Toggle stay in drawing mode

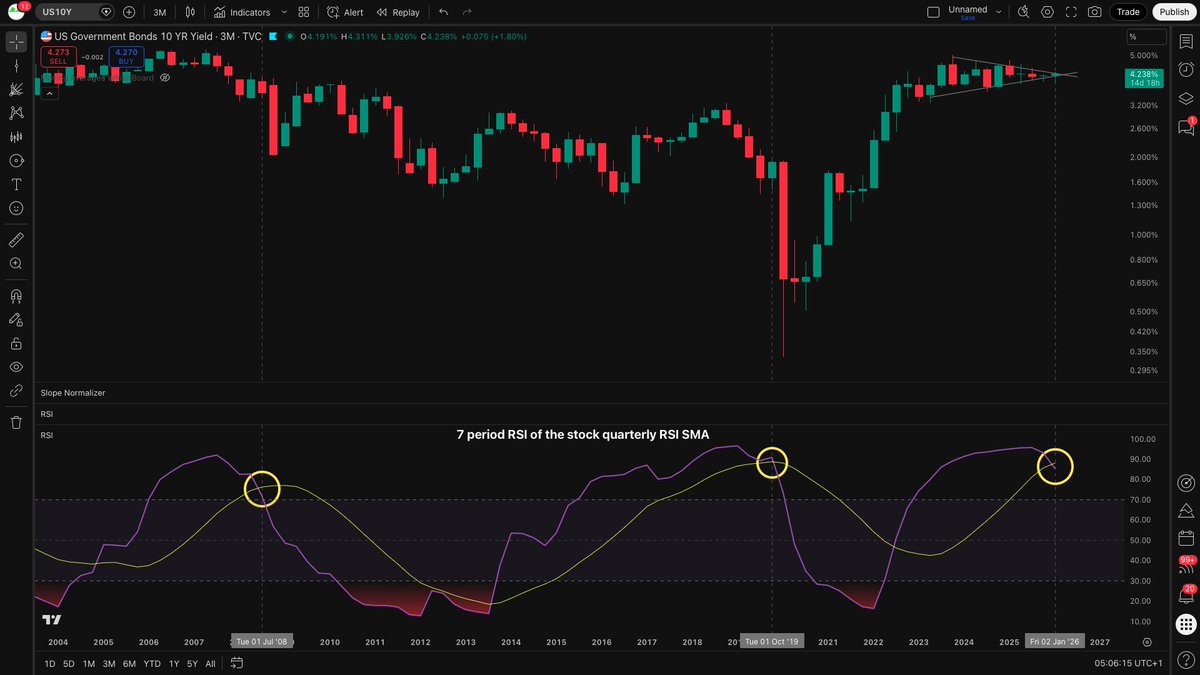pos(16,320)
